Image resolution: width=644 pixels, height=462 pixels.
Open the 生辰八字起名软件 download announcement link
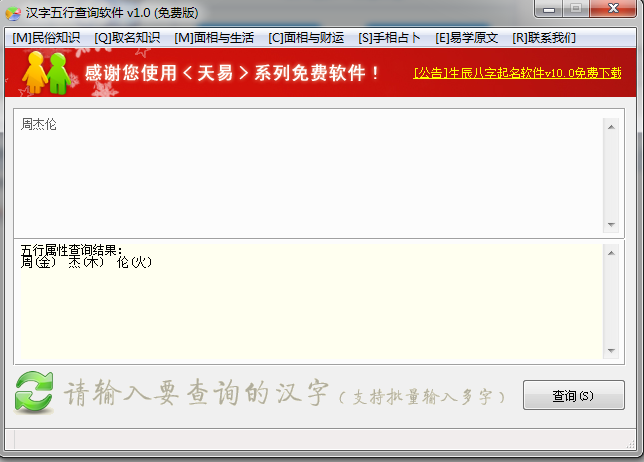coord(517,73)
